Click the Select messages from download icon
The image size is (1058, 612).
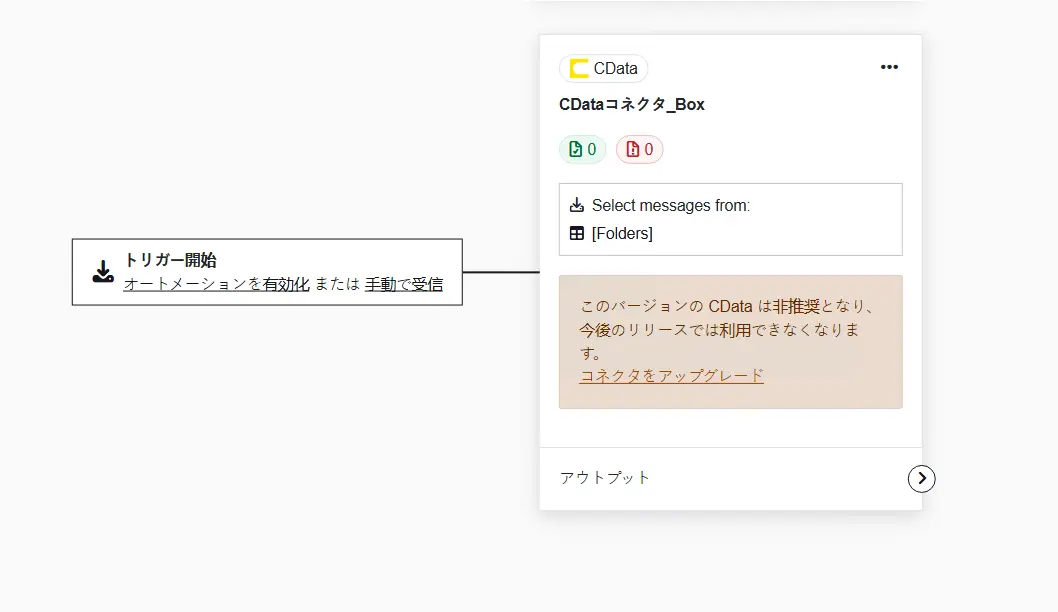576,204
